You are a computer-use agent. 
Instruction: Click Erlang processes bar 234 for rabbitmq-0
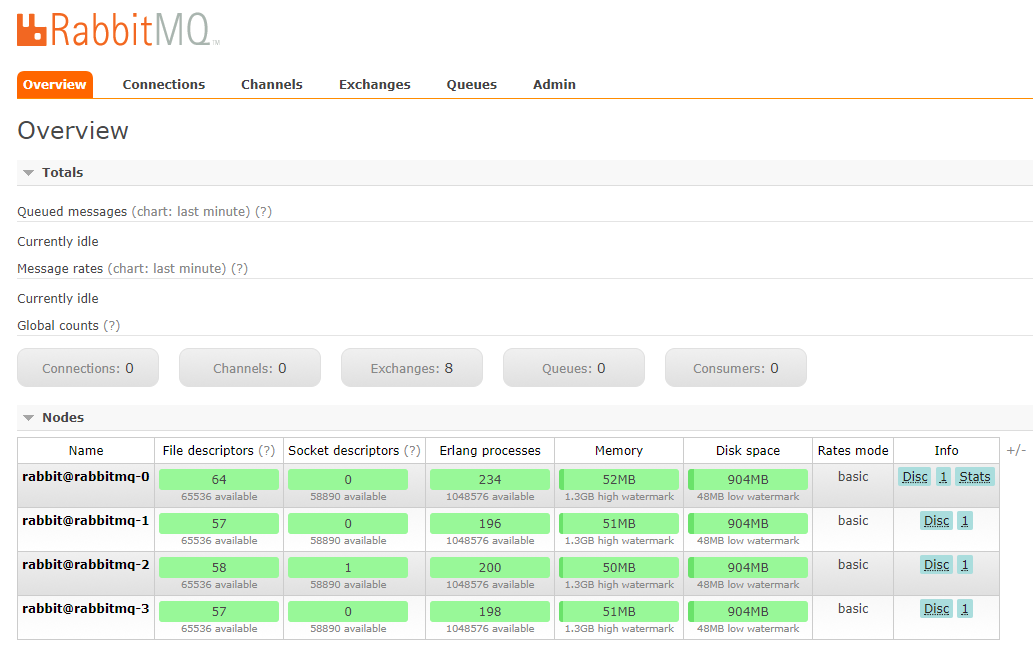tap(489, 479)
